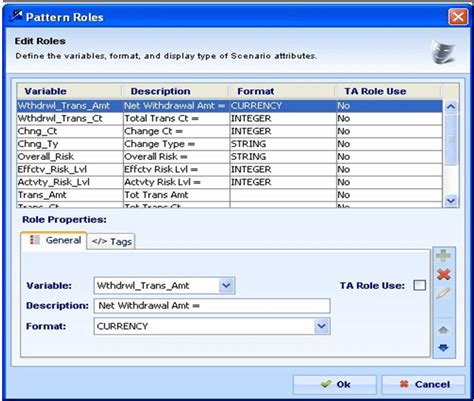Click the red X delete role icon
The height and width of the screenshot is (401, 474).
444,274
